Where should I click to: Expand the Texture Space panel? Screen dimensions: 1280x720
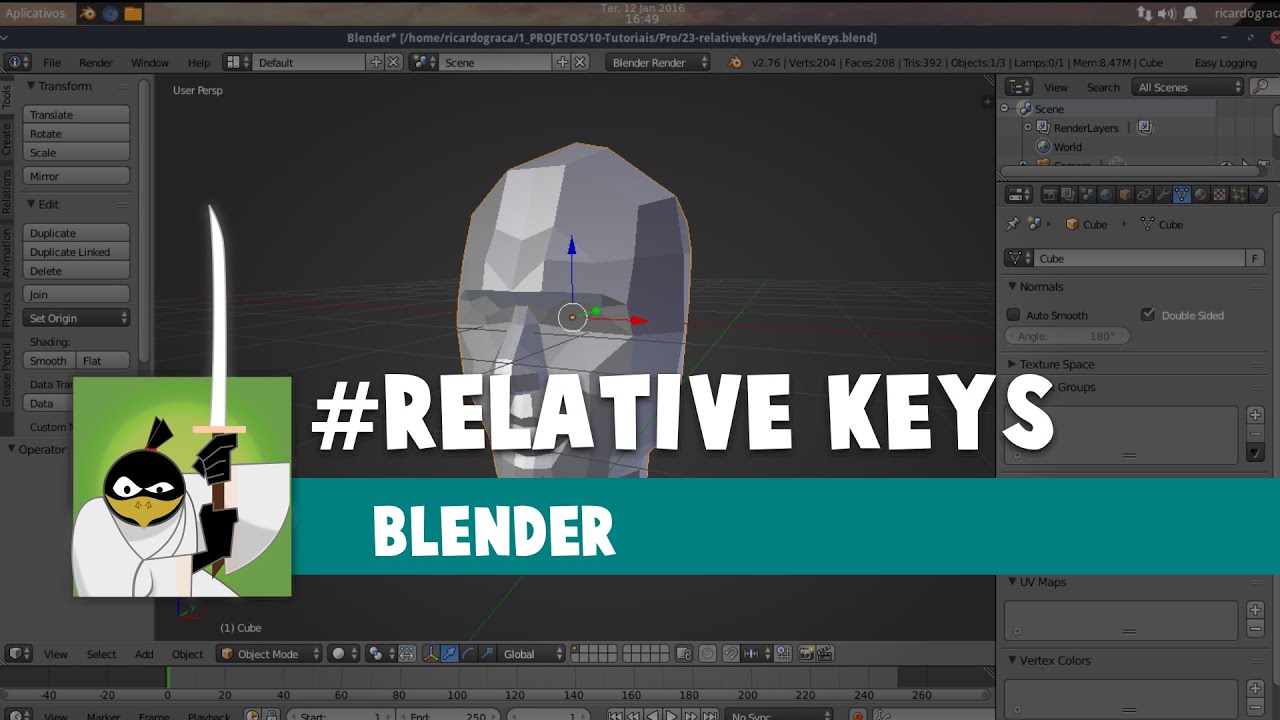(x=1057, y=364)
